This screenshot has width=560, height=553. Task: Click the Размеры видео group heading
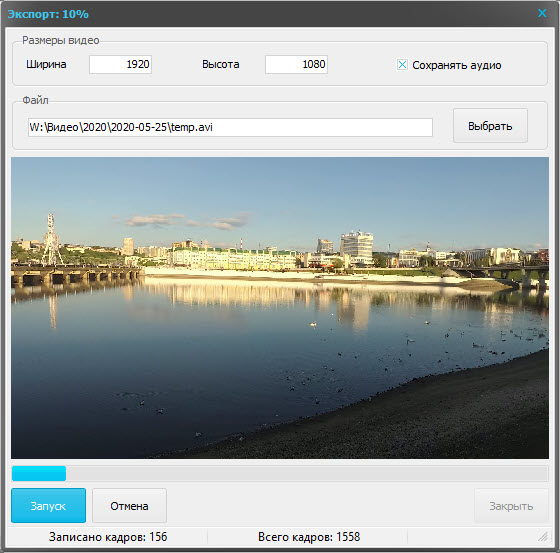pos(61,40)
